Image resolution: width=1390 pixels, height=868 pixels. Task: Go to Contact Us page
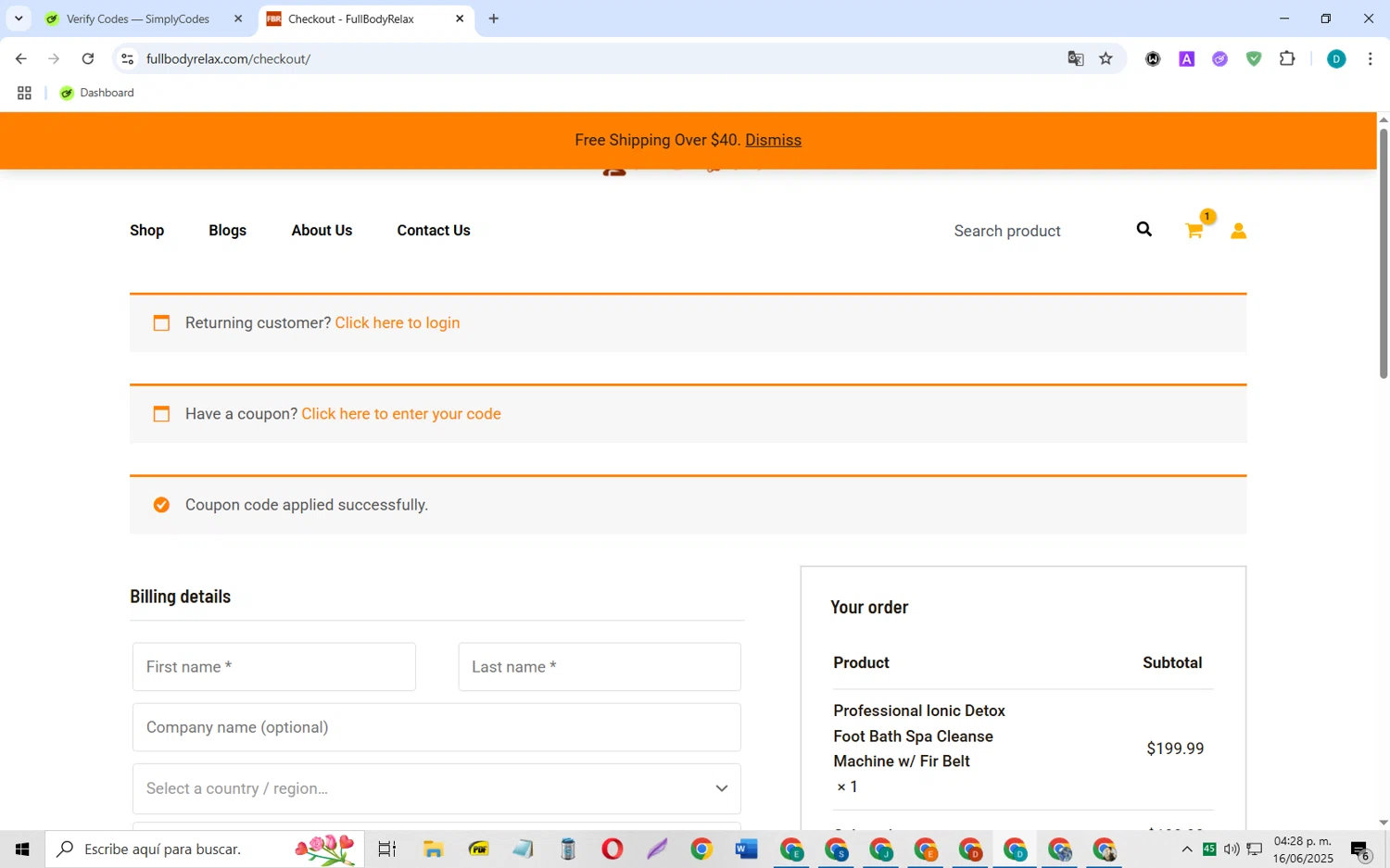(434, 230)
